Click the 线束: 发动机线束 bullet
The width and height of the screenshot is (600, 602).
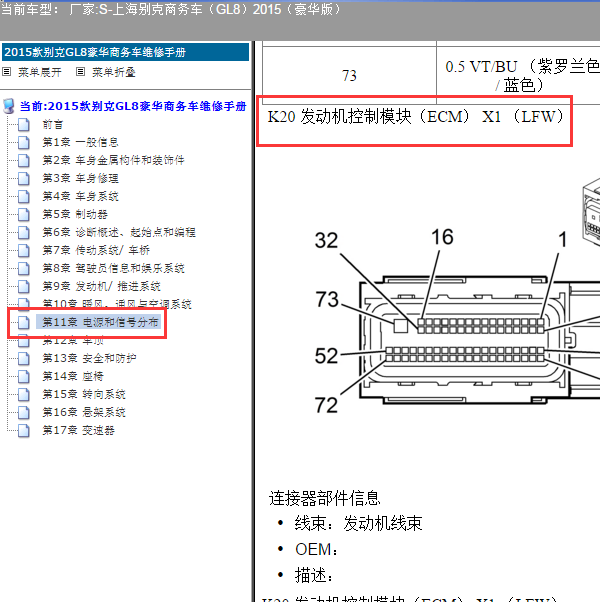point(358,523)
